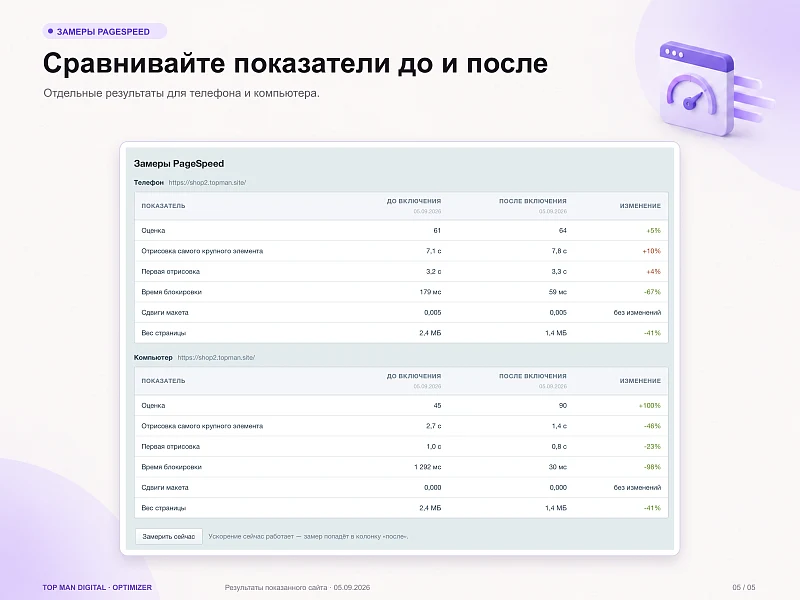Click the '2,7 с' value
The image size is (800, 600).
point(434,426)
